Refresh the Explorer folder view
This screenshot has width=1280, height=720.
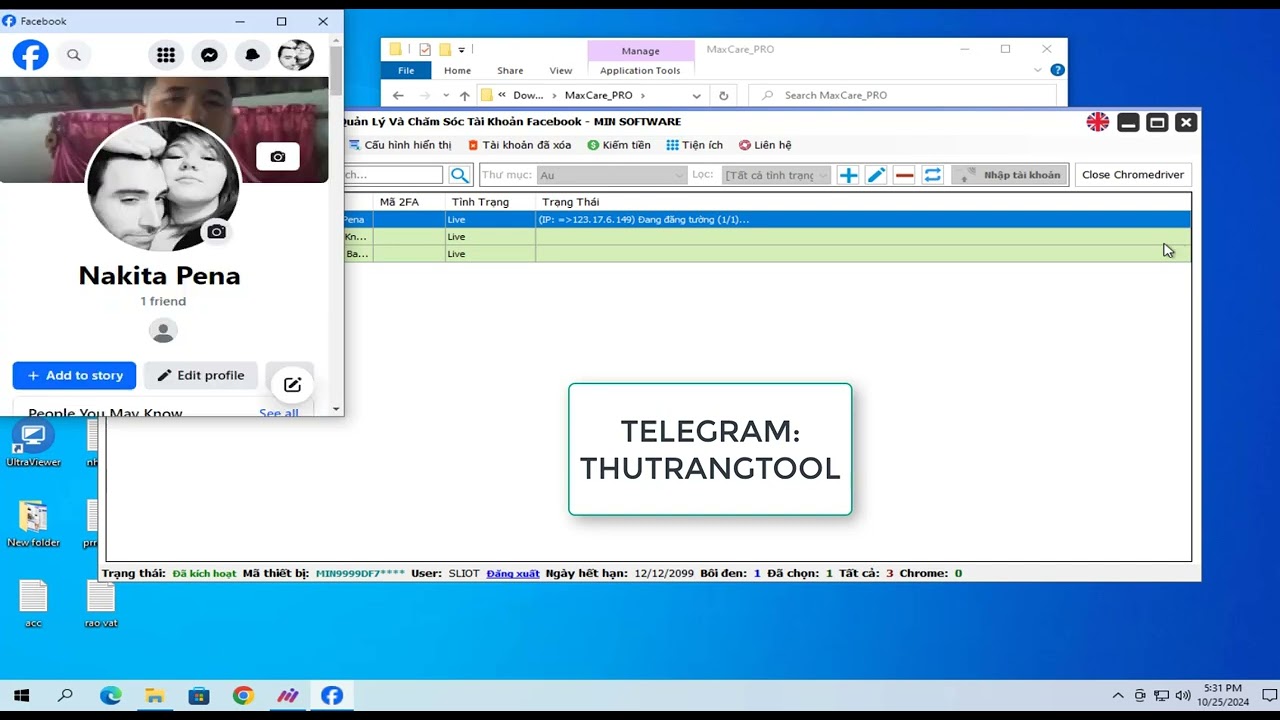723,95
